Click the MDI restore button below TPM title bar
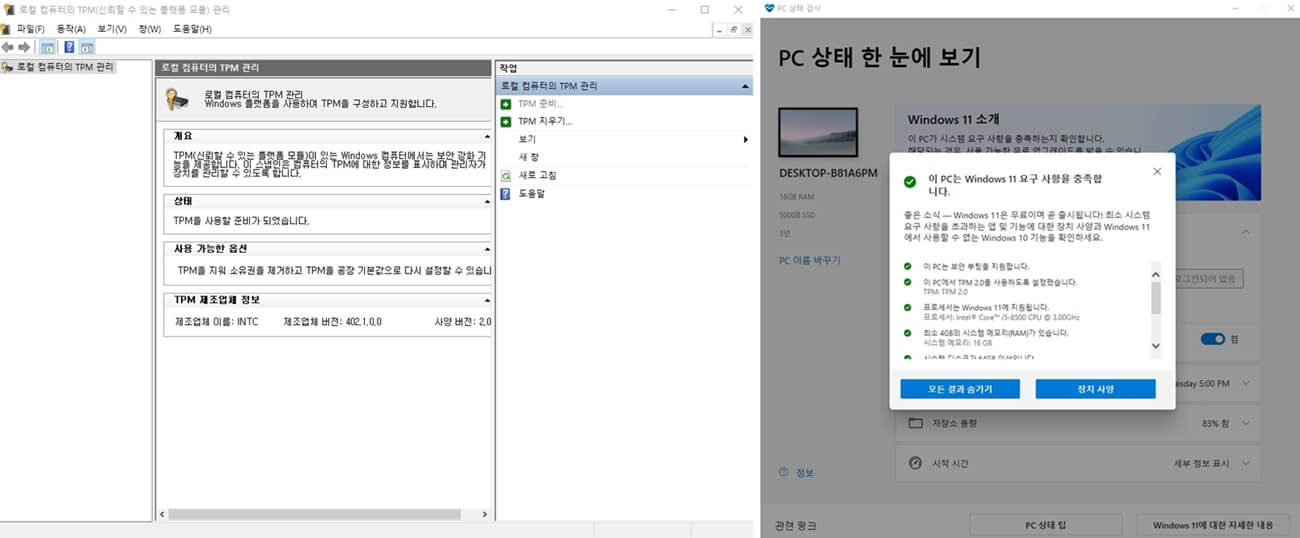 click(734, 30)
